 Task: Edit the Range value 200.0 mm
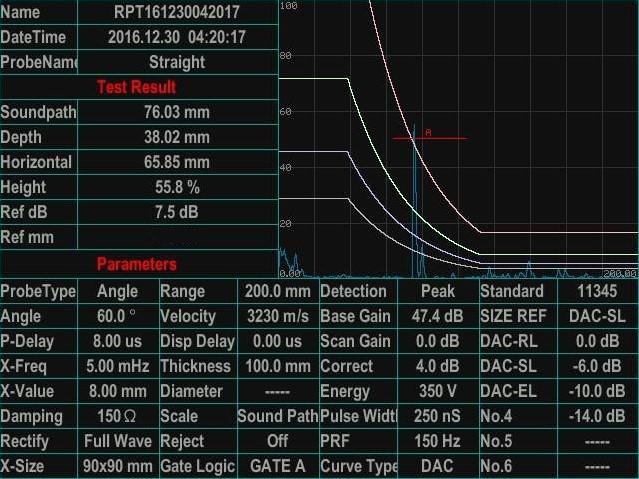pos(277,291)
